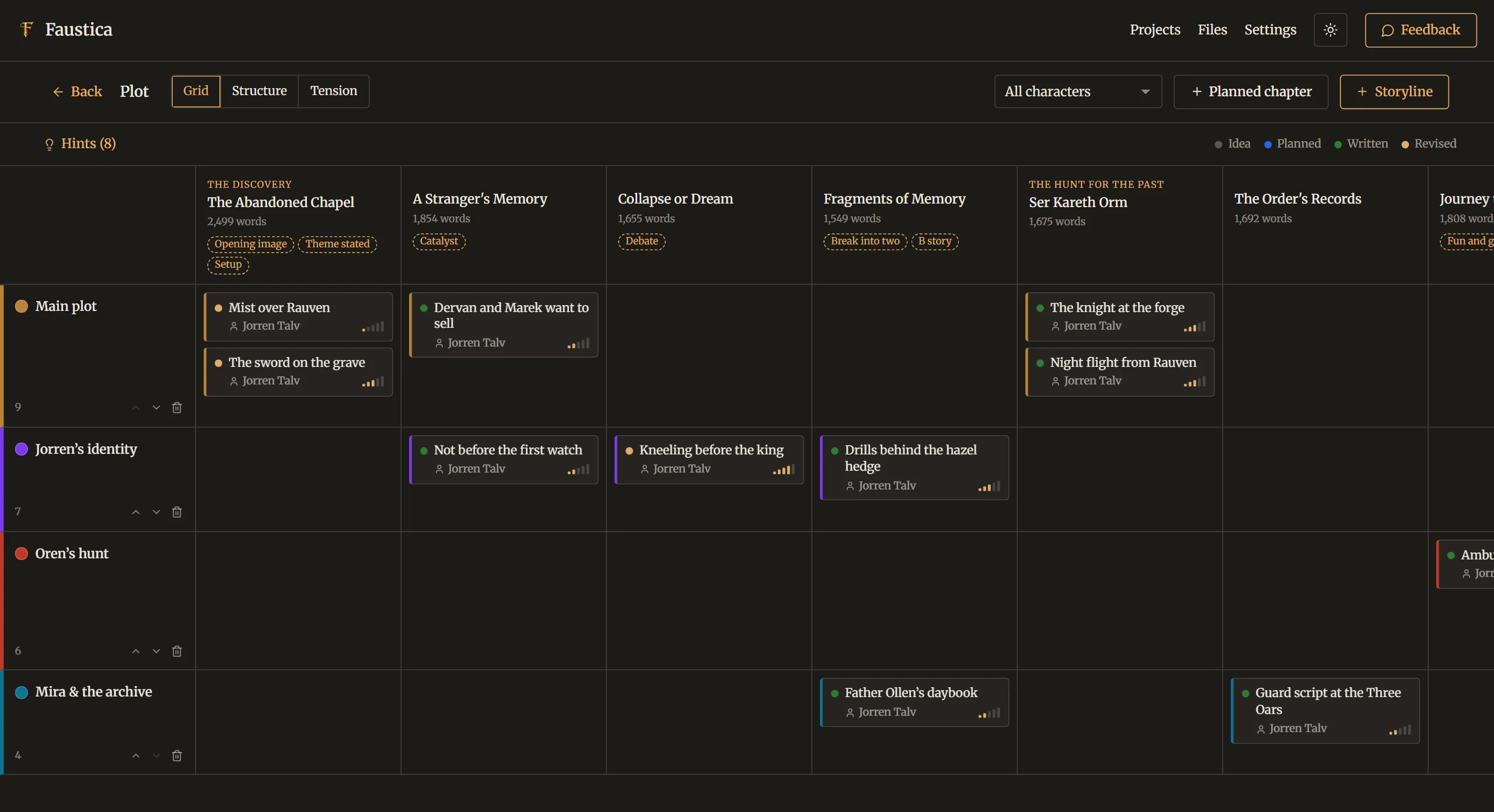Click trash icon for Oren's hunt row

(177, 650)
